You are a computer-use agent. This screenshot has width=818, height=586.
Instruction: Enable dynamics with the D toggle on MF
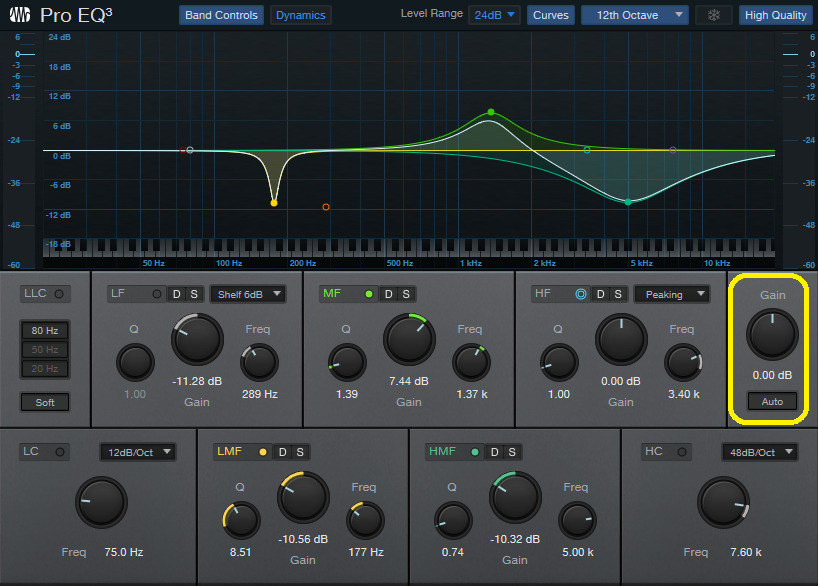click(386, 294)
